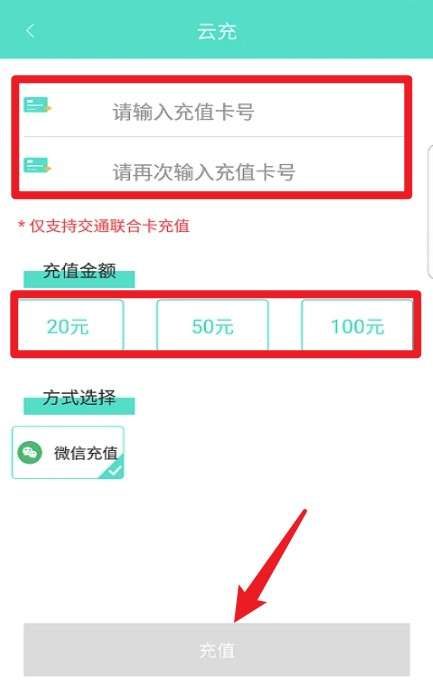Click the card icon beside 请再次输入充值卡号

(x=37, y=165)
